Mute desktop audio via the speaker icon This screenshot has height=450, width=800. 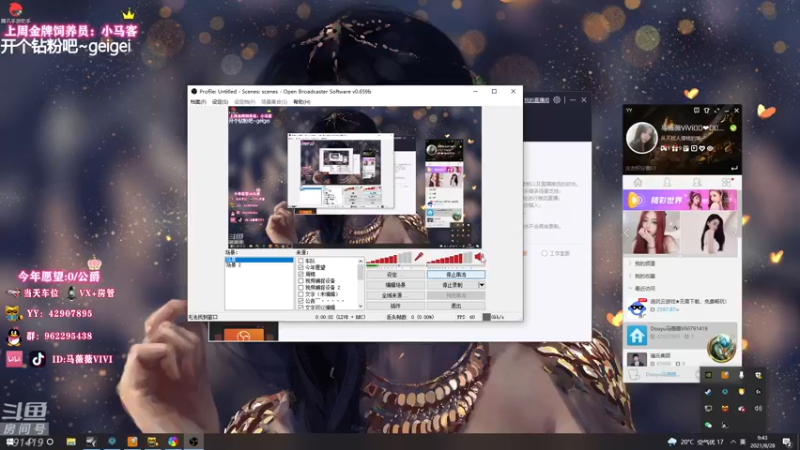coord(479,257)
